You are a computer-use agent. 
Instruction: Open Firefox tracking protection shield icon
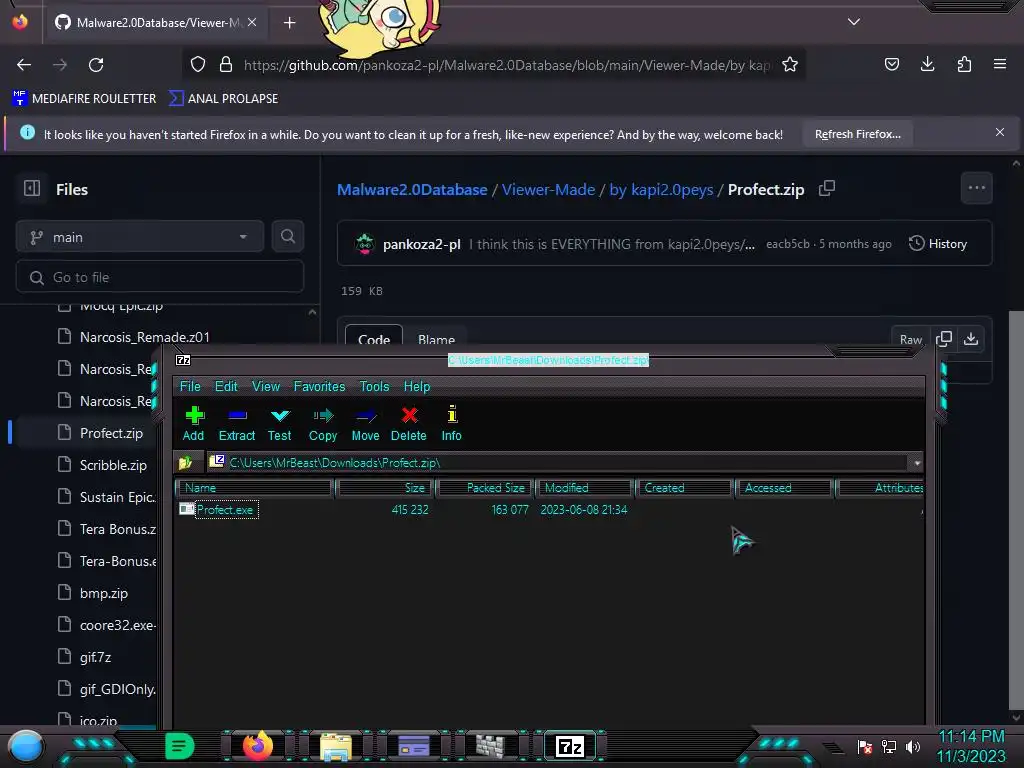coord(198,64)
